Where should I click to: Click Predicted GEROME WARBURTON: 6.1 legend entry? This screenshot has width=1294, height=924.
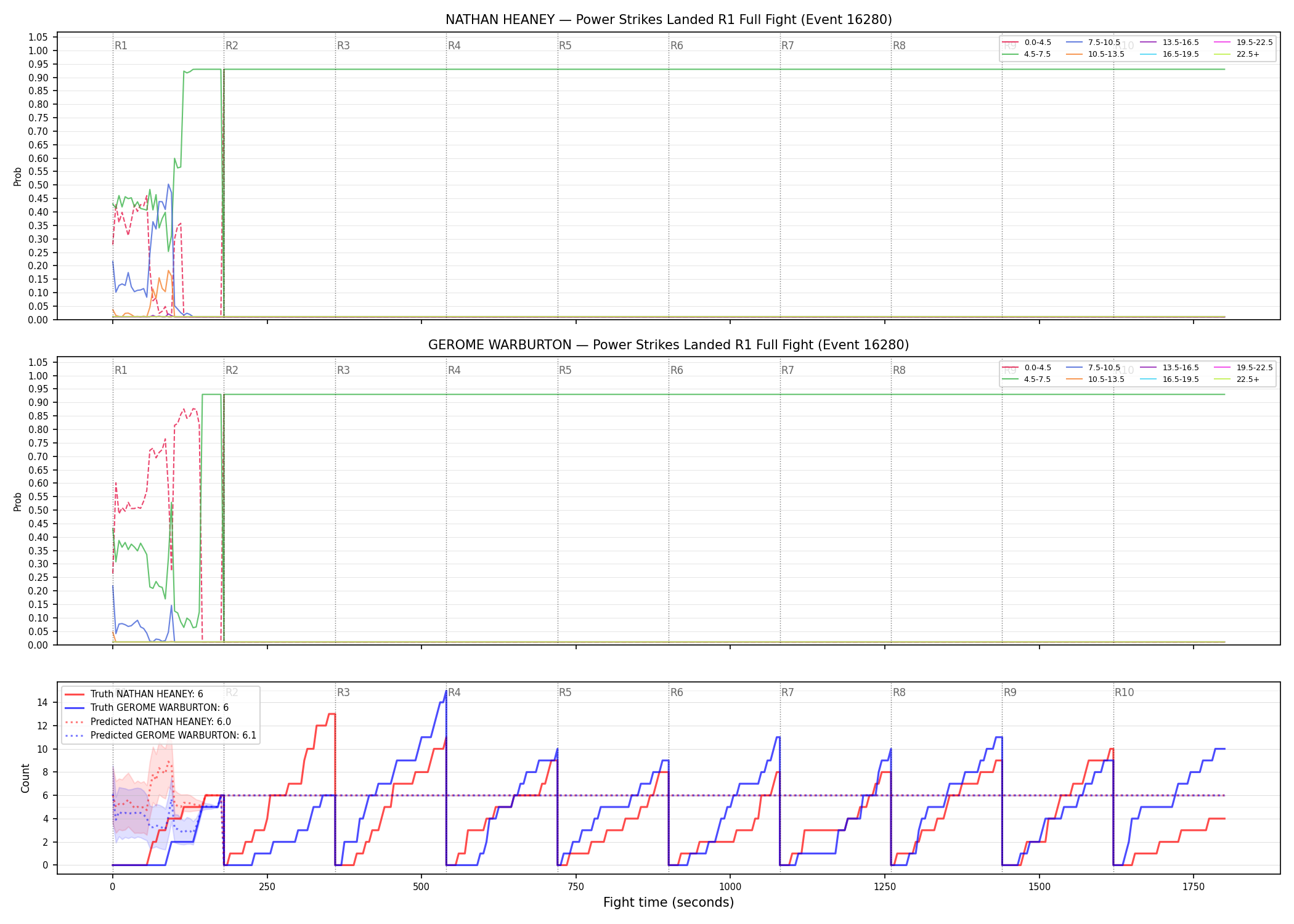[161, 736]
